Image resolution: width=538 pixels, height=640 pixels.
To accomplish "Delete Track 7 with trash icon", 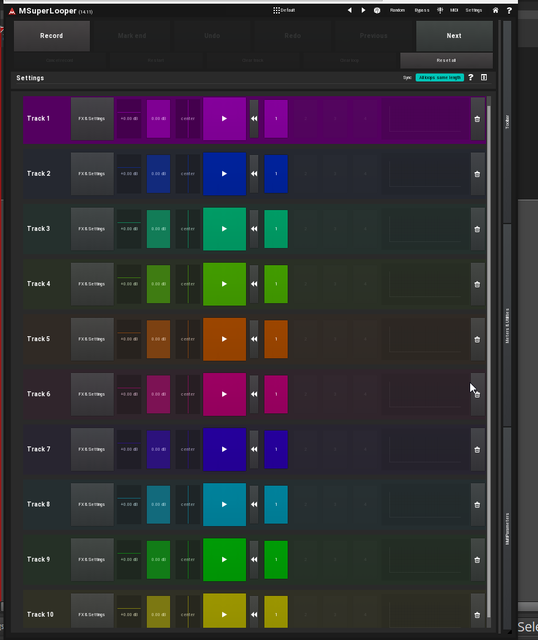I will click(x=477, y=449).
